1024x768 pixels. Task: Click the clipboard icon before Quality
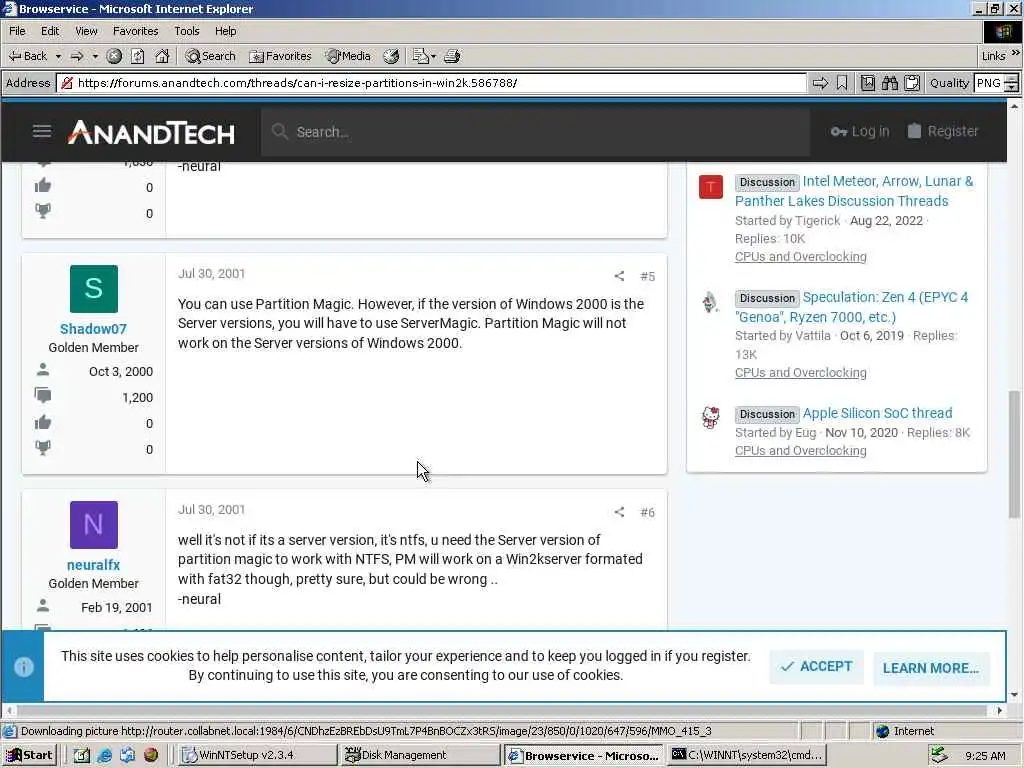[912, 83]
